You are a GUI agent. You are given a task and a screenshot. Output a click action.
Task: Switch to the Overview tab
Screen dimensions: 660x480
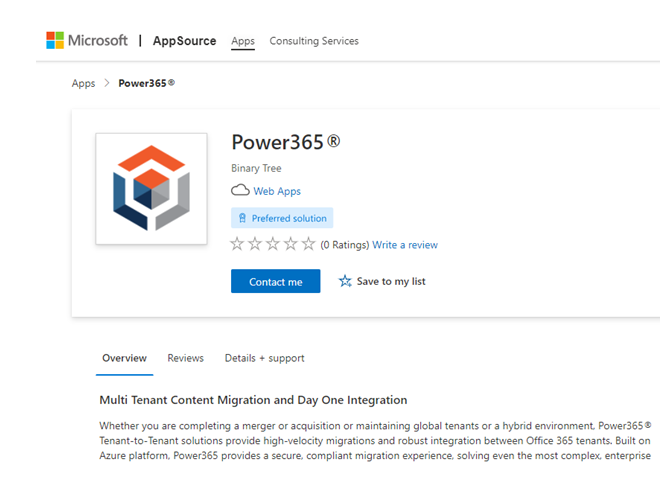[125, 358]
